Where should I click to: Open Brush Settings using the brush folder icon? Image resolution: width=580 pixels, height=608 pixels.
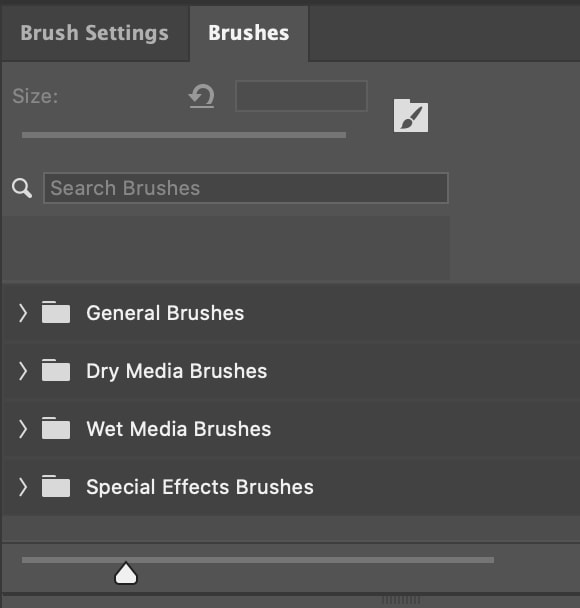pos(411,116)
